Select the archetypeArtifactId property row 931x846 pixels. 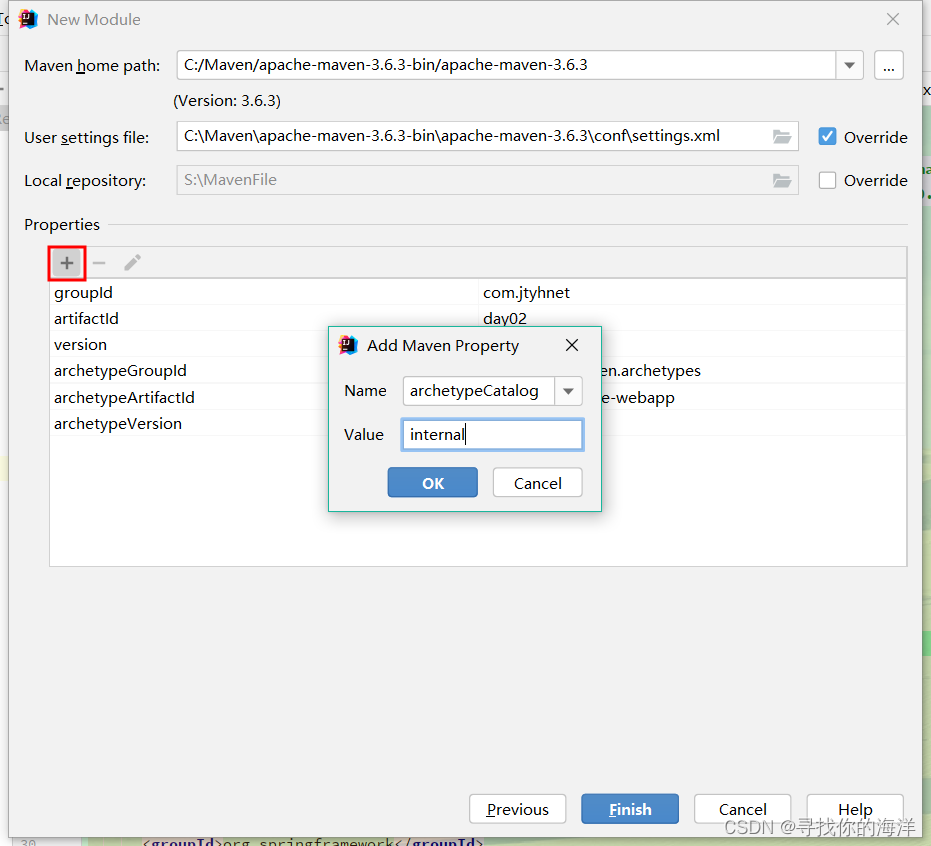[x=478, y=397]
